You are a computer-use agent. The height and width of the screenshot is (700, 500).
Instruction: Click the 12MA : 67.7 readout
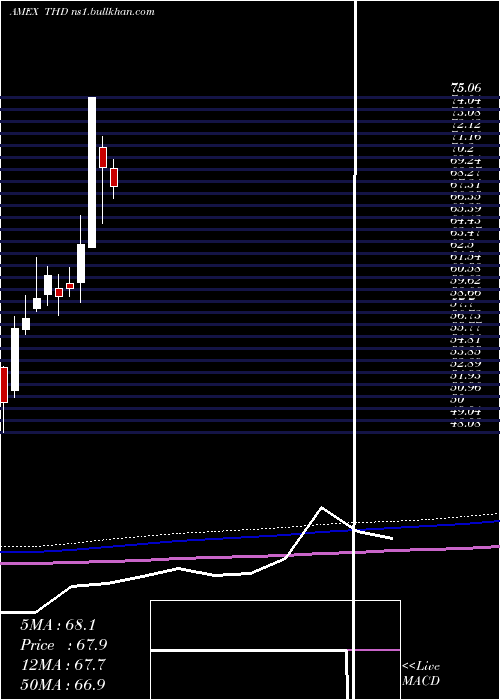(x=62, y=665)
